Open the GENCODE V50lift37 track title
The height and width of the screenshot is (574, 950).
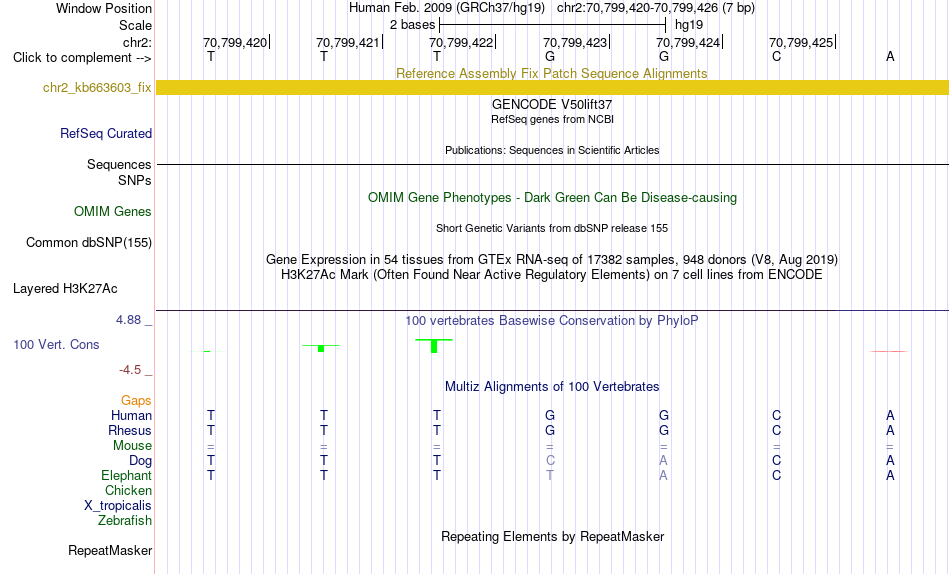[x=552, y=104]
